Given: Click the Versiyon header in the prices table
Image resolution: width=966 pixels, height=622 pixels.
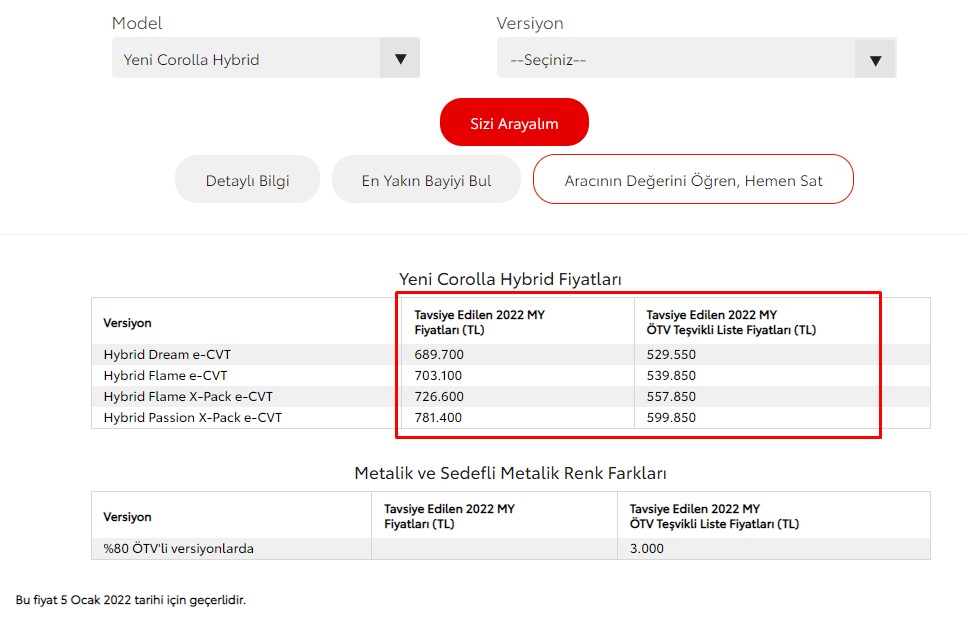Looking at the screenshot, I should 127,323.
